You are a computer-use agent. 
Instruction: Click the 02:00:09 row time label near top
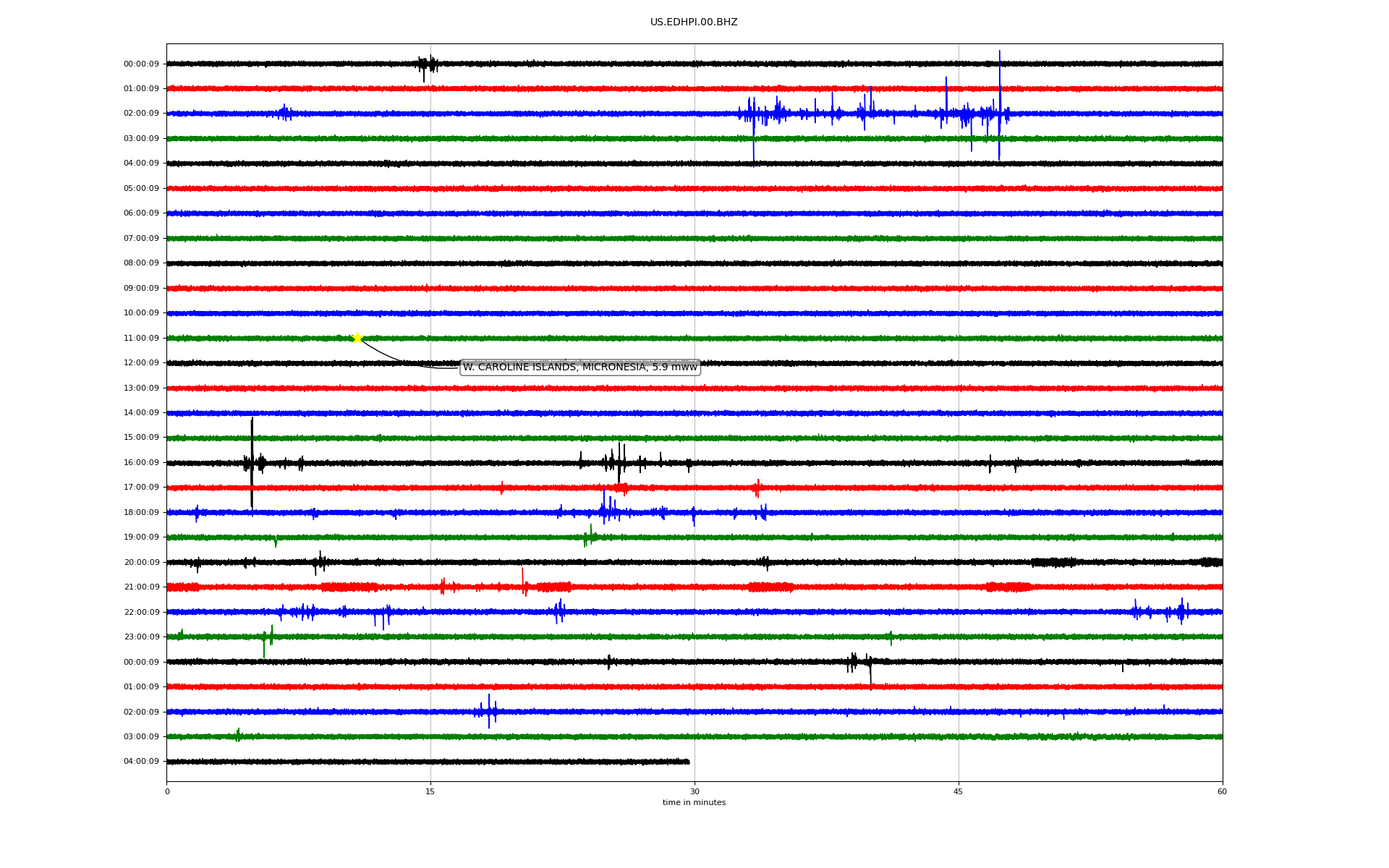141,114
